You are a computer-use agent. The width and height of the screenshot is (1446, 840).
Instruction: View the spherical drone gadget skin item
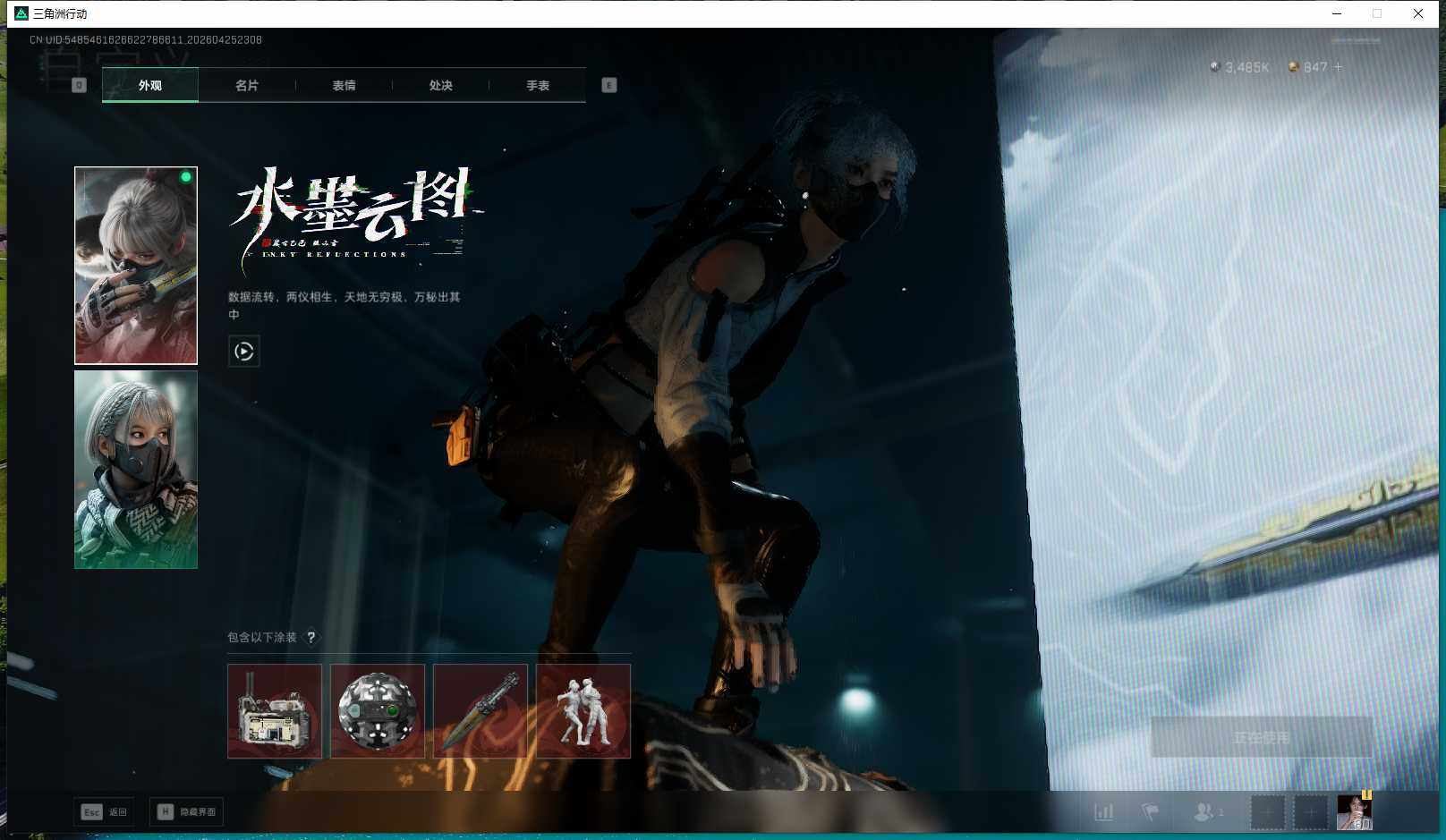pyautogui.click(x=378, y=711)
